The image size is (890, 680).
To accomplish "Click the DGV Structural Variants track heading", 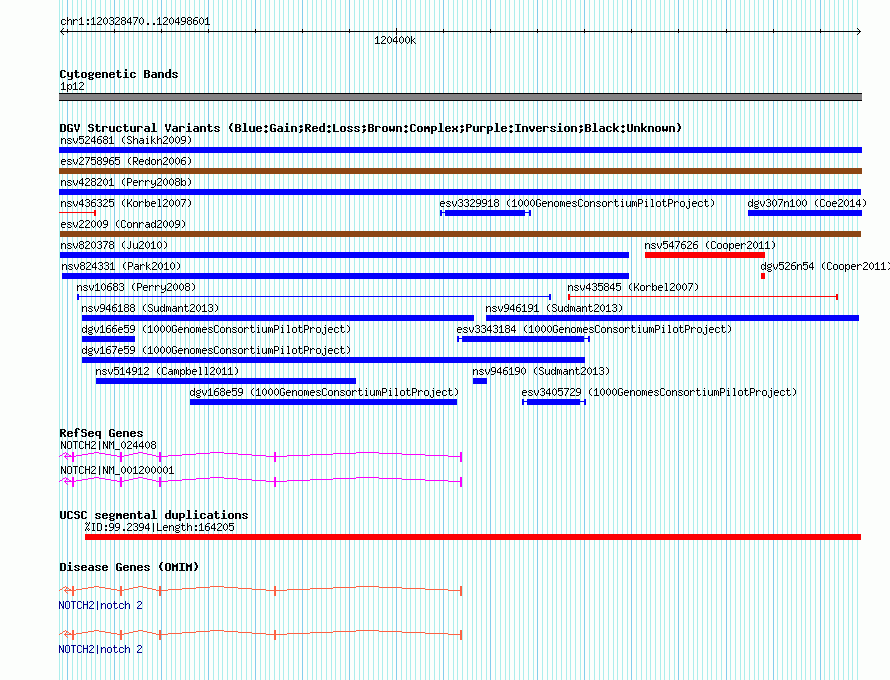I will 371,128.
